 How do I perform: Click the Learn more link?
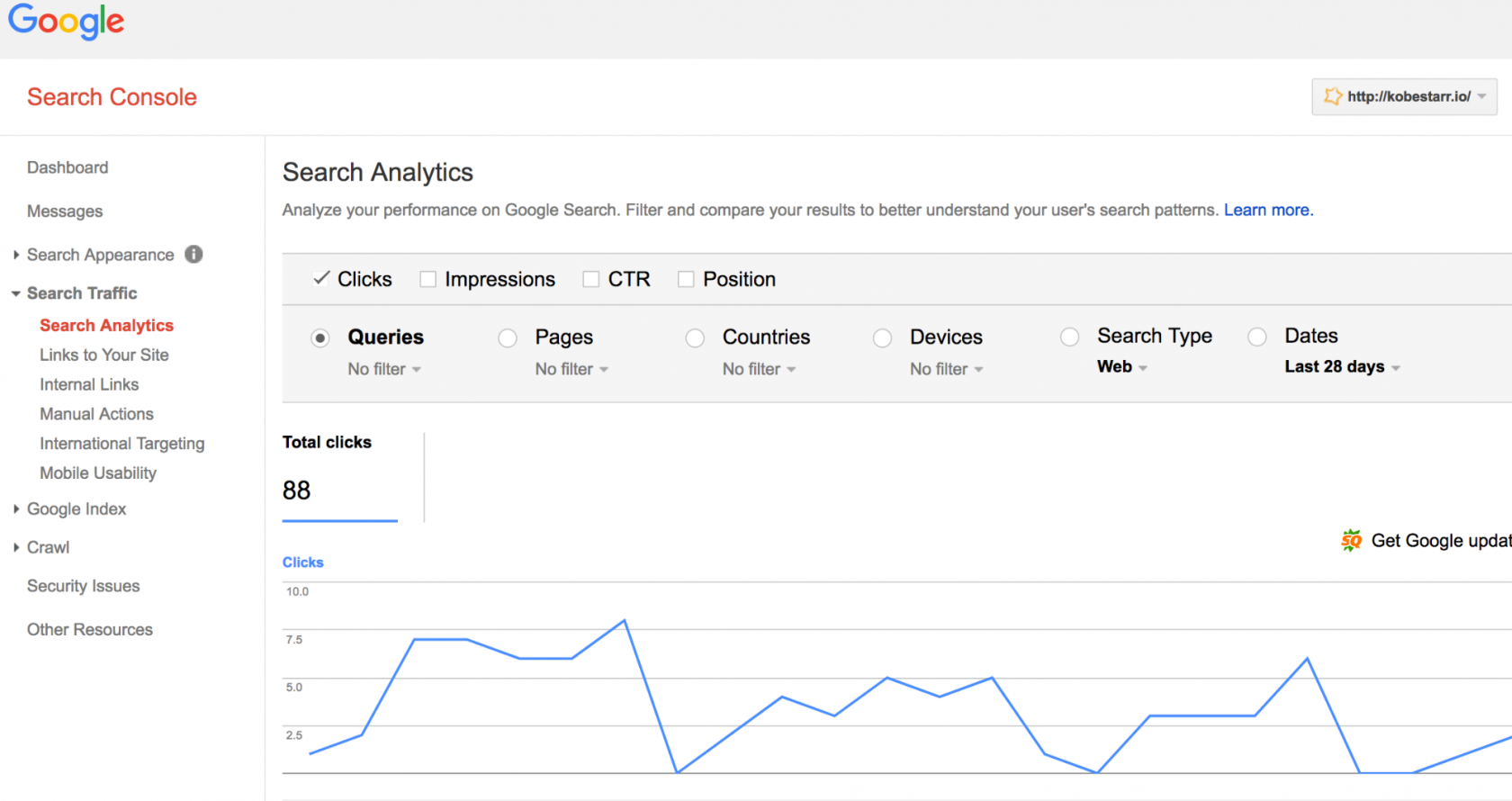click(1268, 210)
